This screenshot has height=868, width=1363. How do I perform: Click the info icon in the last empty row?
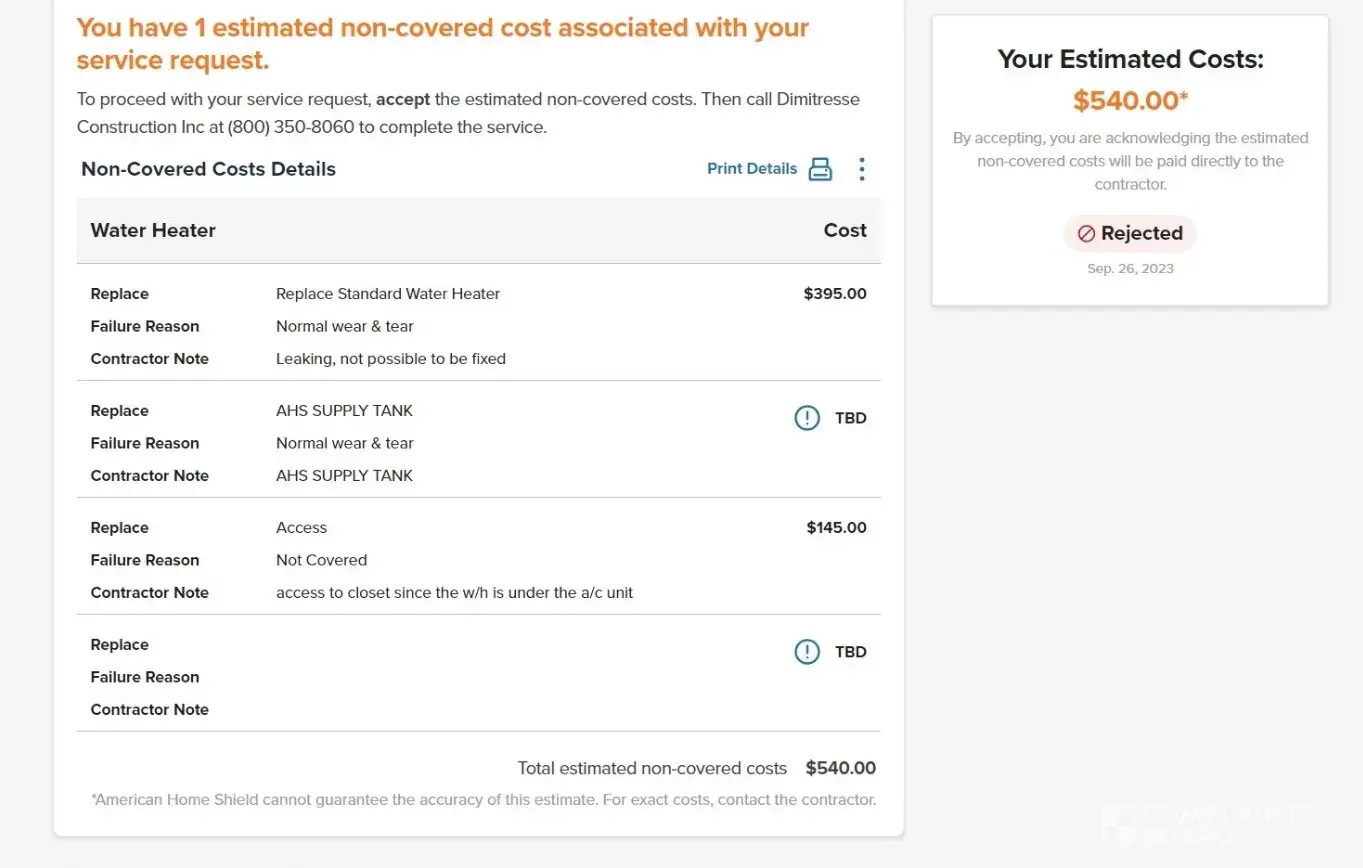pos(807,652)
